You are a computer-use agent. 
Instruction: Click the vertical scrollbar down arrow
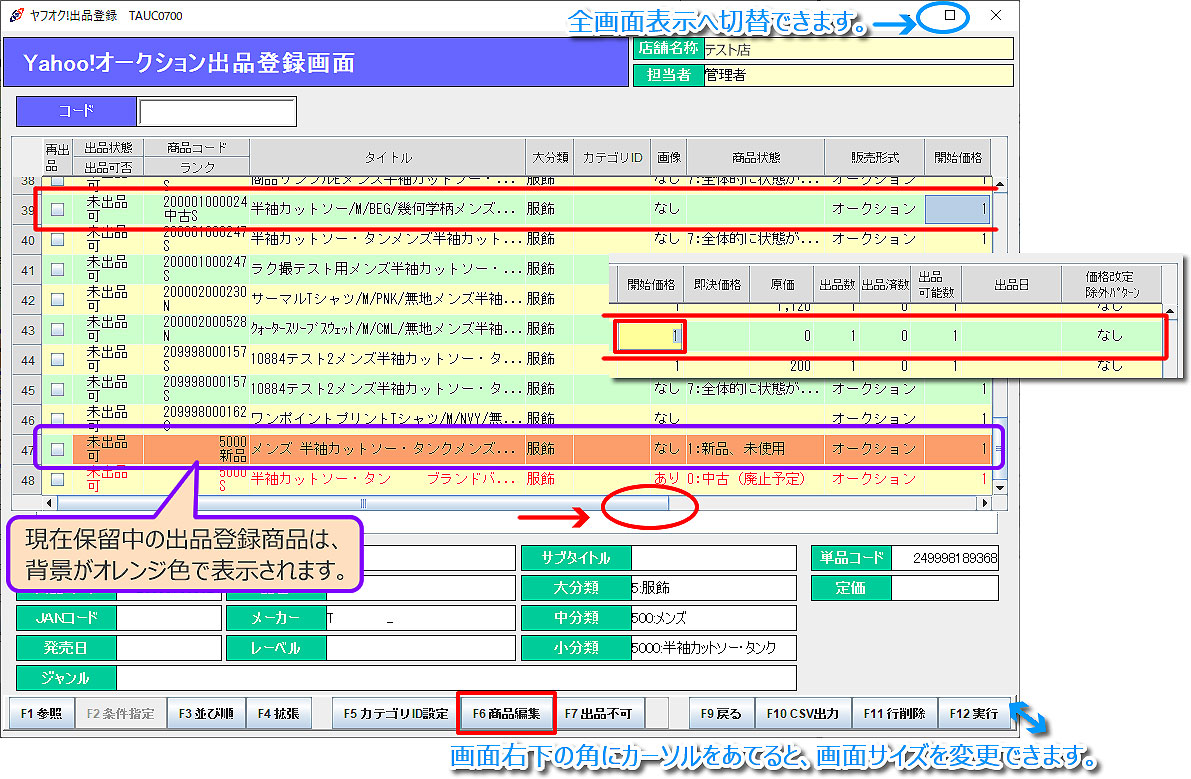click(999, 487)
